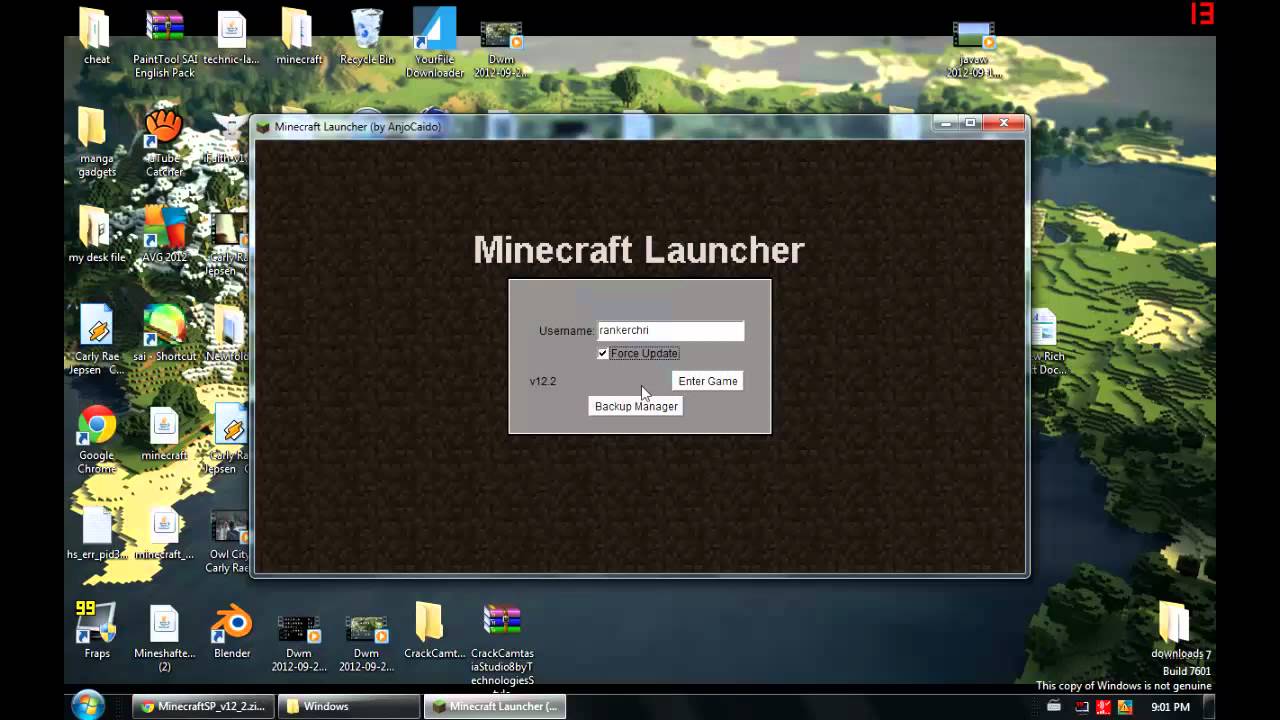The width and height of the screenshot is (1280, 720).
Task: Click Minecraft Launcher taskbar item
Action: click(494, 706)
